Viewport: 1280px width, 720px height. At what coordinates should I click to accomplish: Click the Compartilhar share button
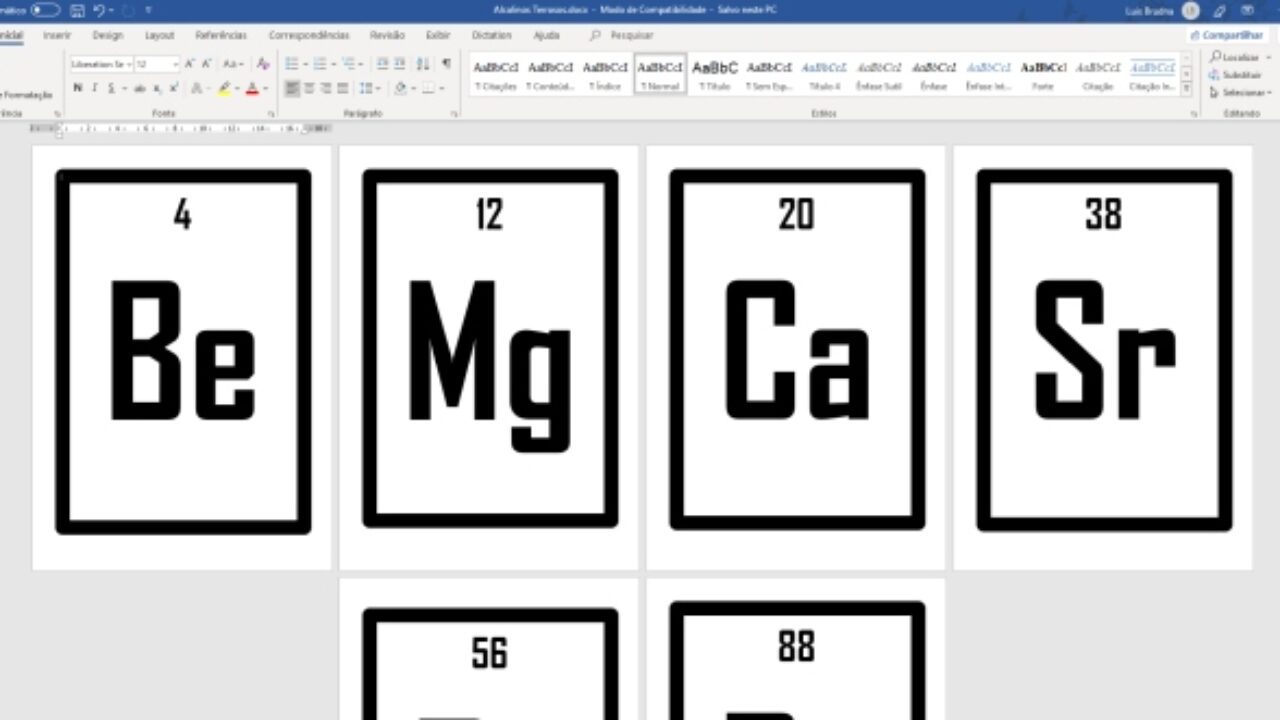tap(1226, 35)
